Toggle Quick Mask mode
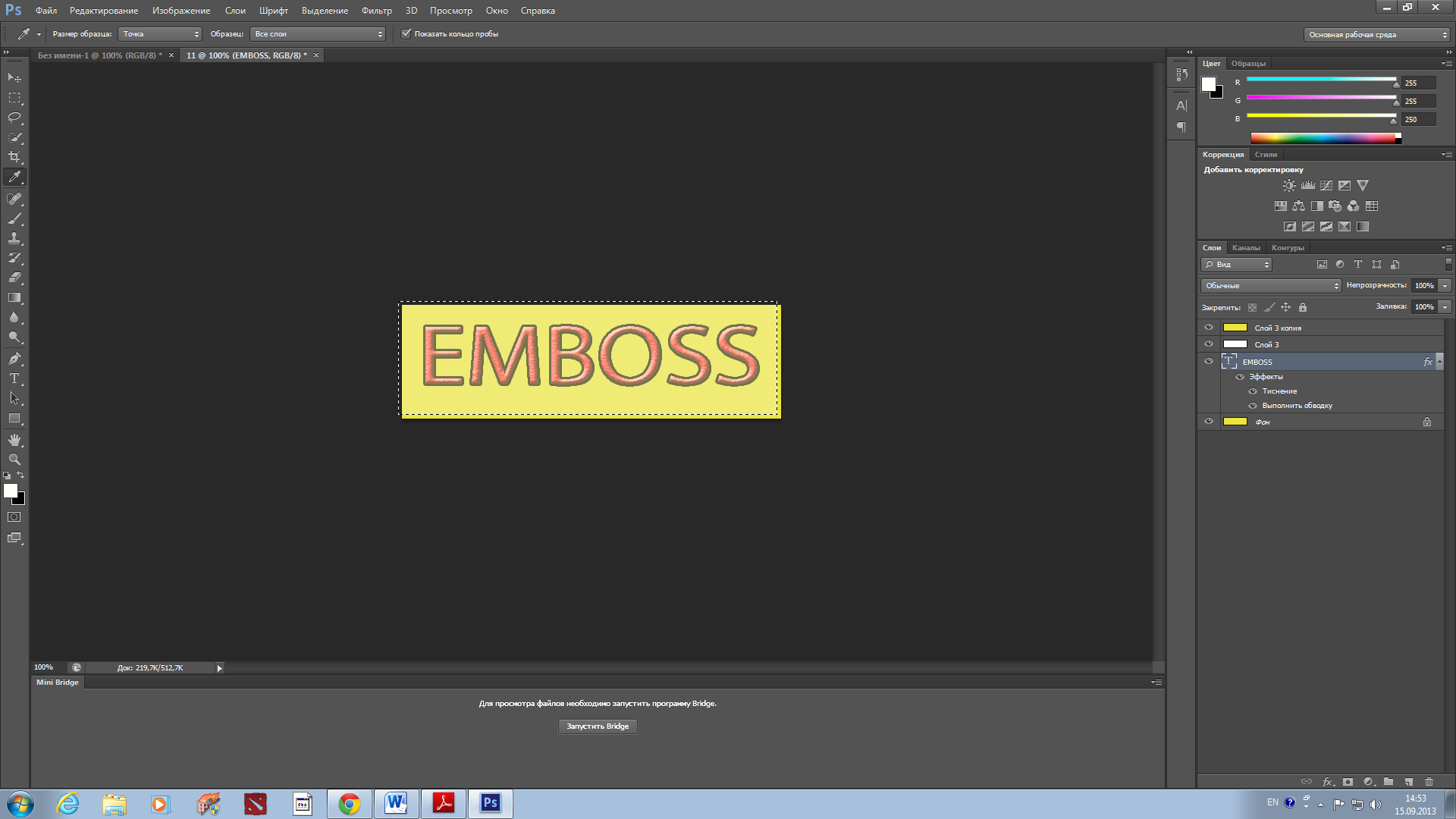1456x819 pixels. coord(14,517)
